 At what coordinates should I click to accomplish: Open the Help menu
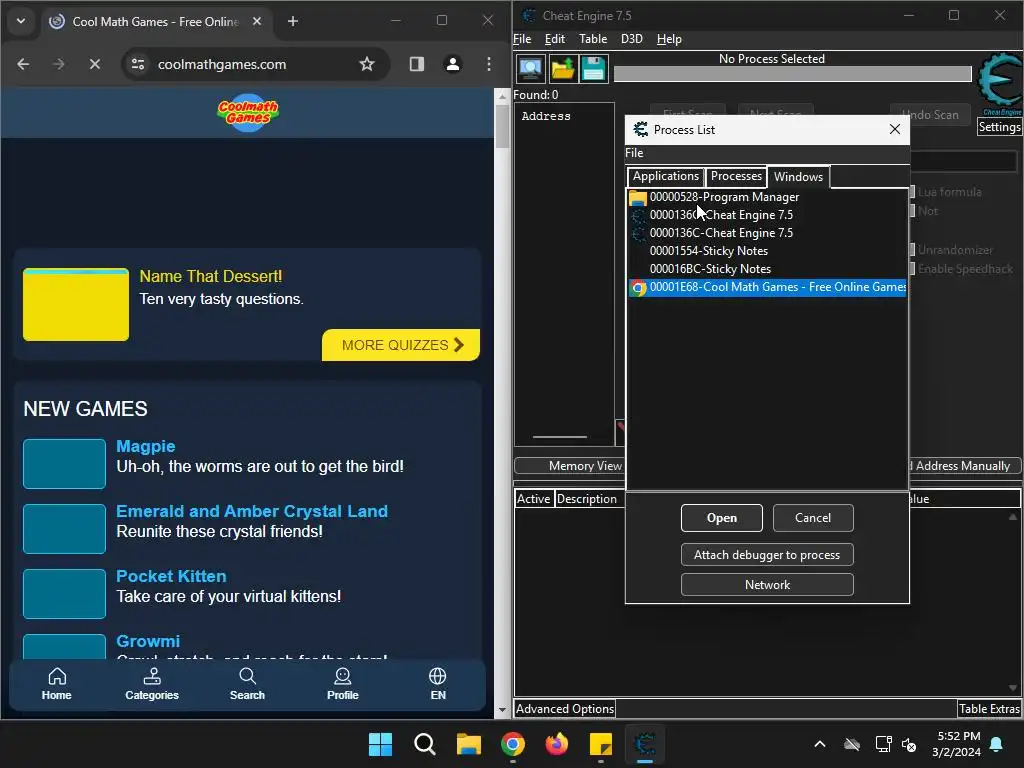click(x=669, y=39)
